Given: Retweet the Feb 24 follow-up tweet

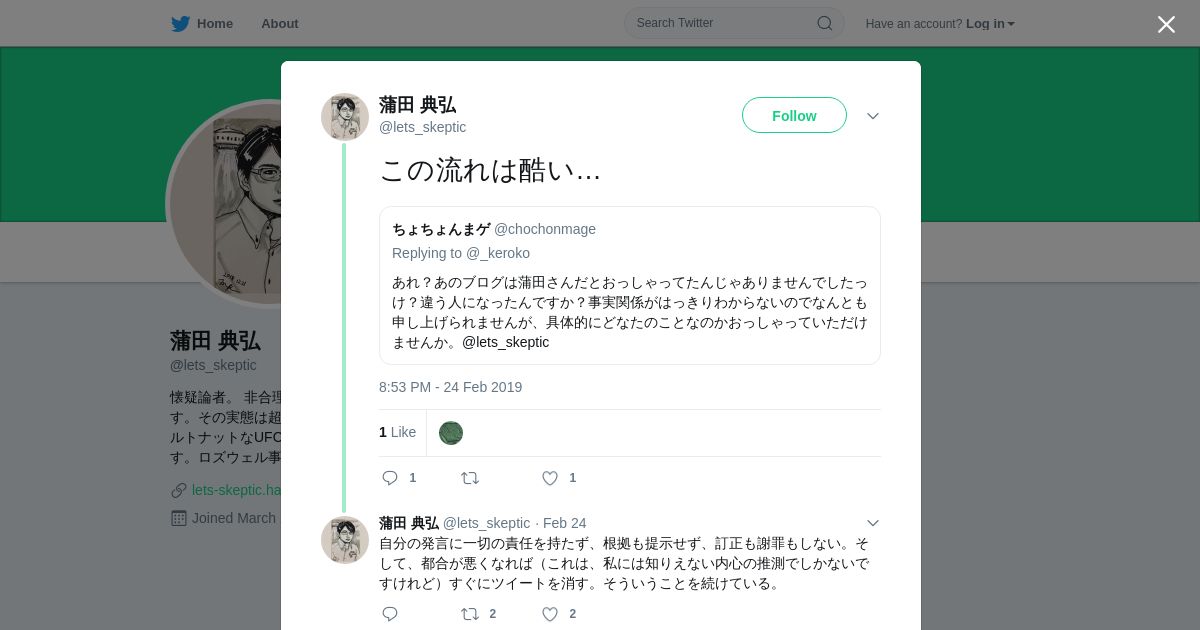Looking at the screenshot, I should coord(470,614).
